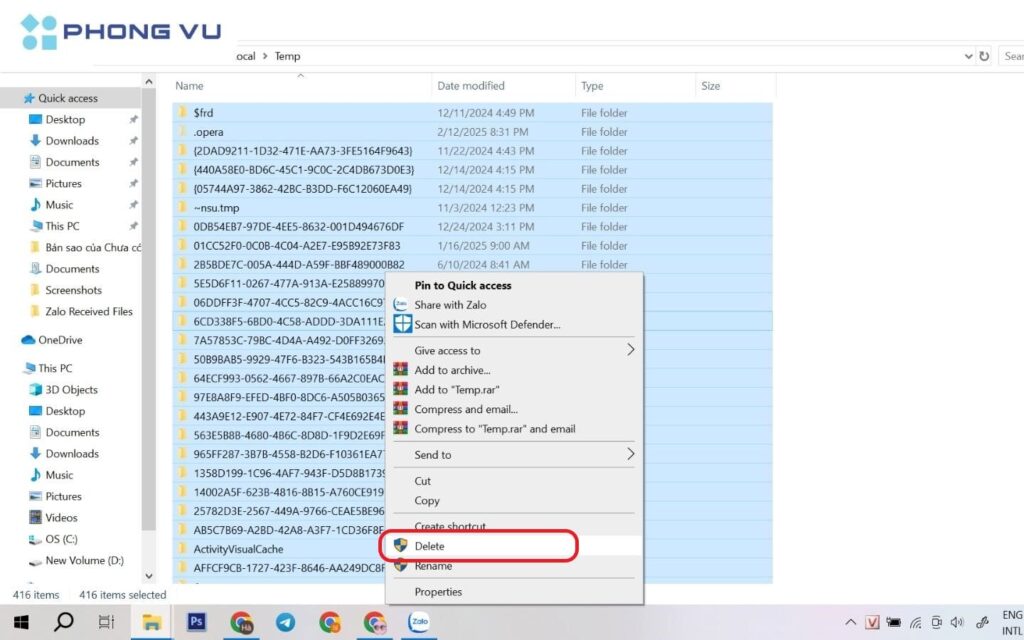The width and height of the screenshot is (1024, 640).
Task: Click the navigation pane vertical scrollbar
Action: (149, 300)
